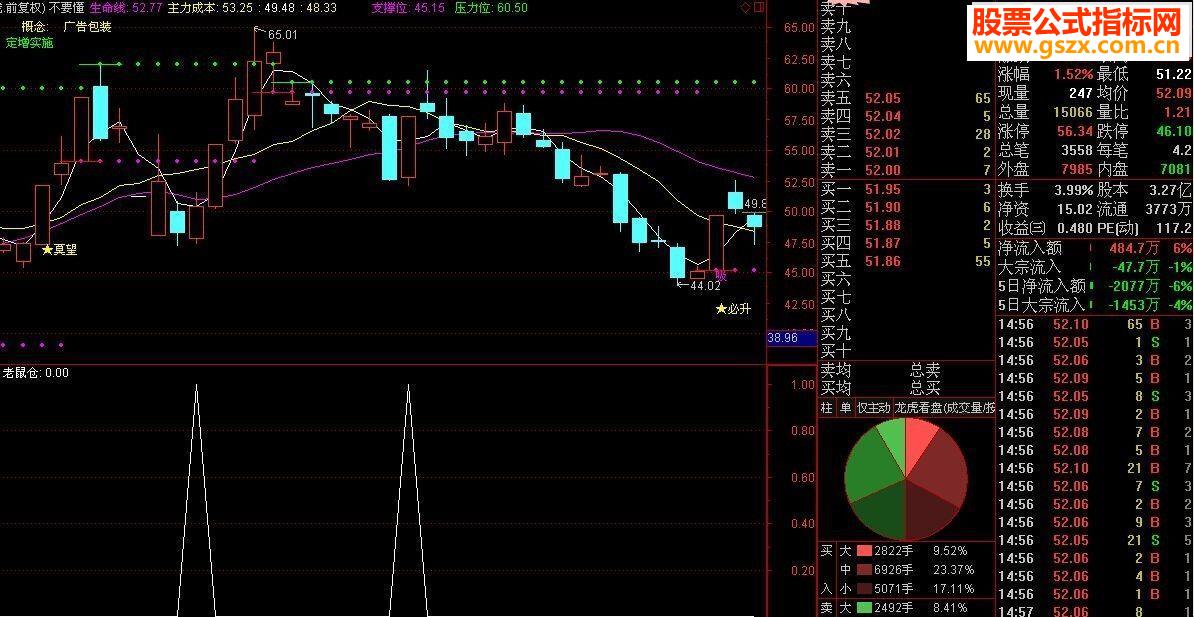Viewport: 1194px width, 617px height.
Task: Click the 生命线 indicator label
Action: 109,8
